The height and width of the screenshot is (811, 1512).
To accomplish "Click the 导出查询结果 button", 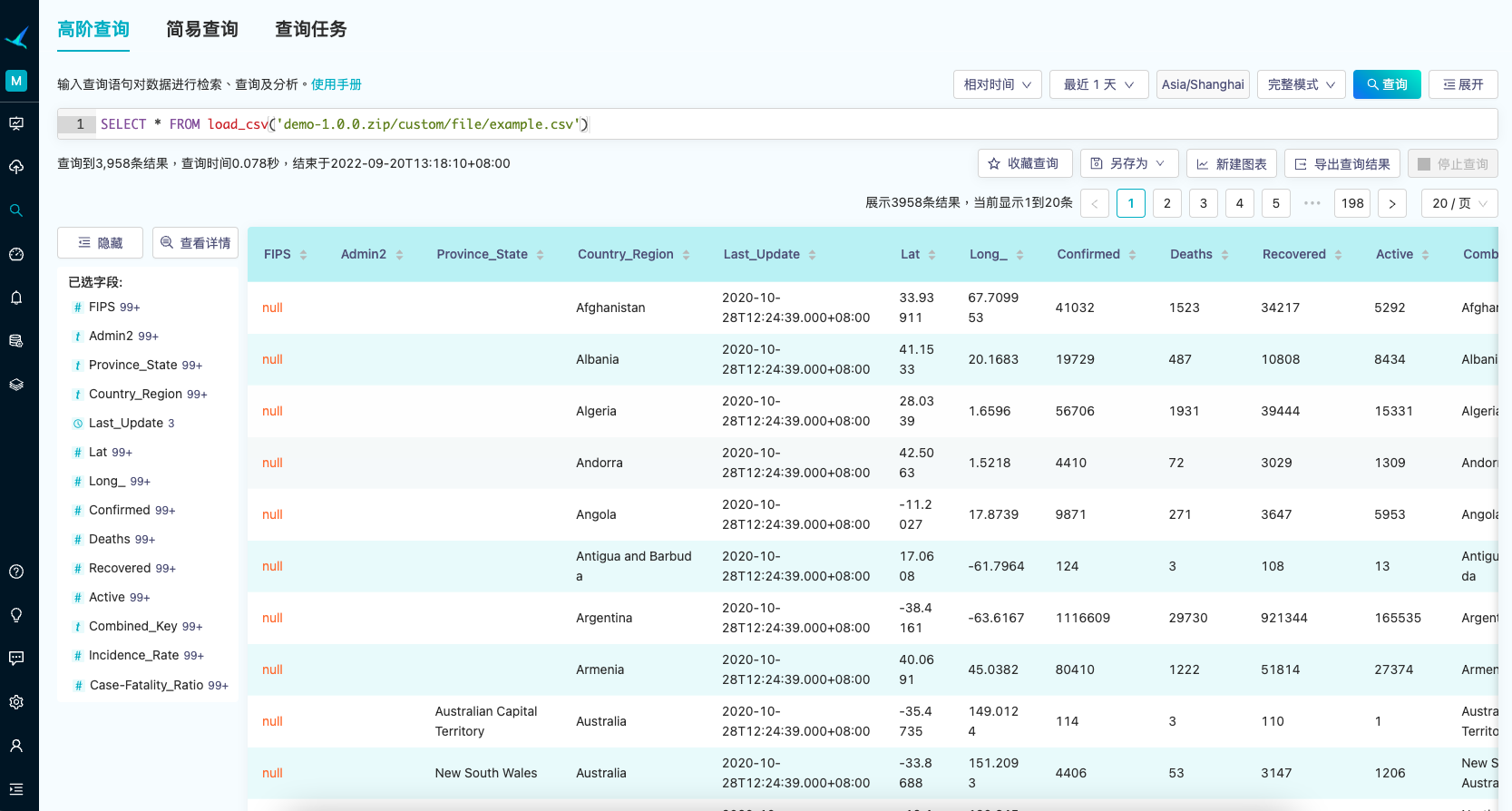I will 1342,163.
